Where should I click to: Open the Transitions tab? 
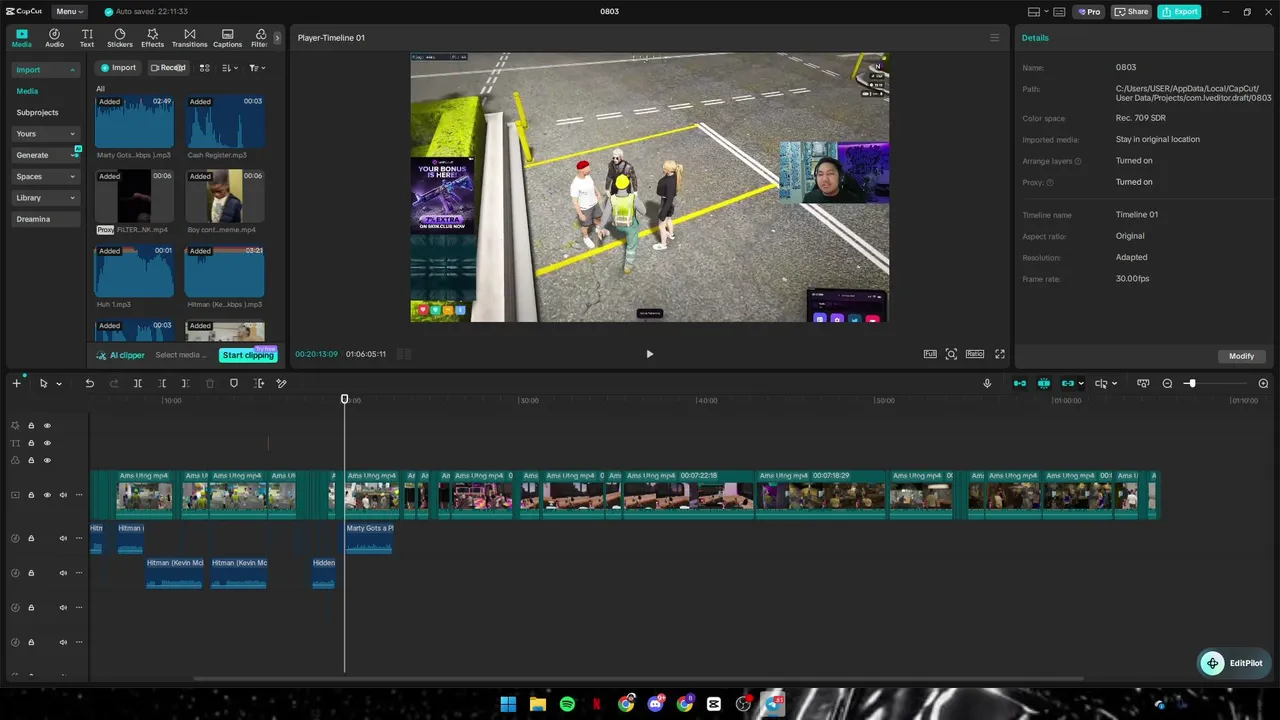189,38
